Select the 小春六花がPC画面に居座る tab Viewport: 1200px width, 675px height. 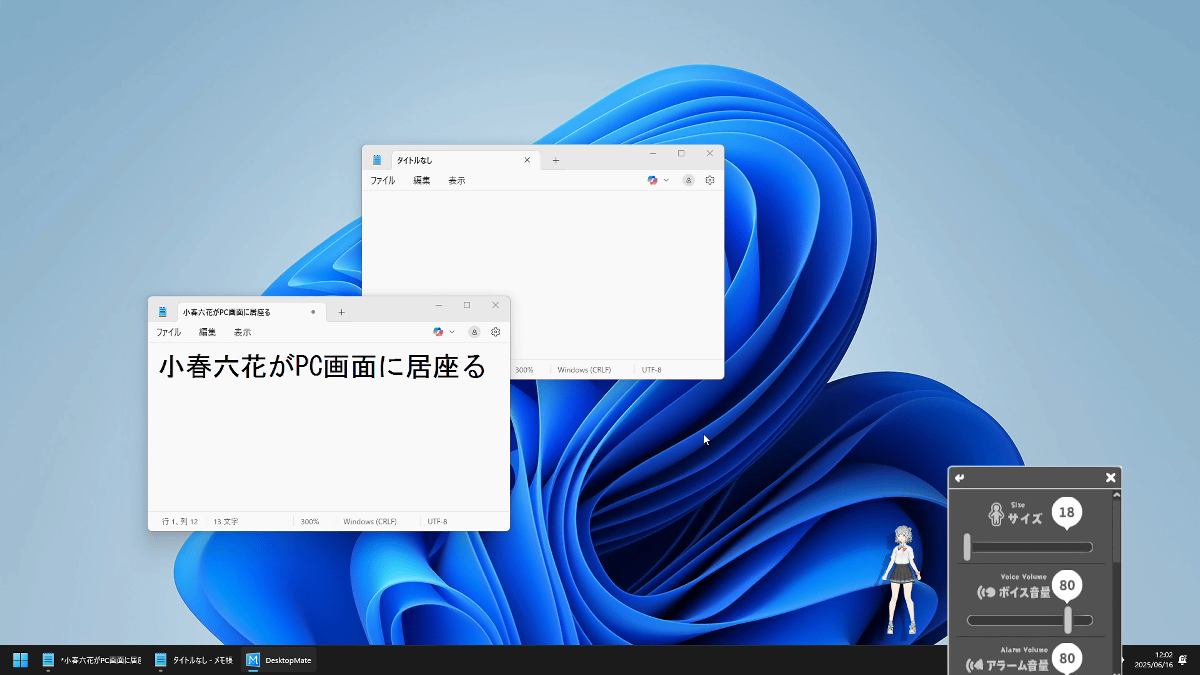[x=251, y=312]
